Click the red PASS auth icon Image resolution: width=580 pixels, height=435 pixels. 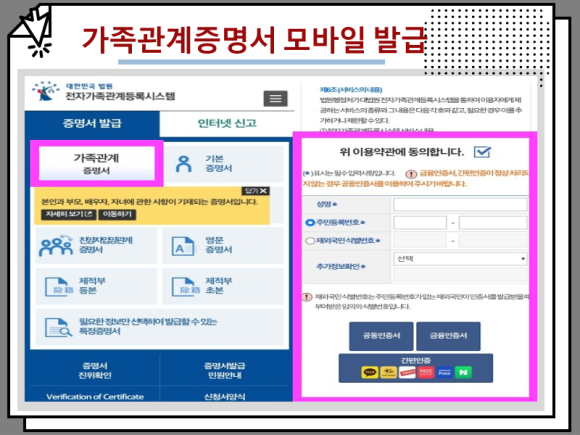[426, 372]
